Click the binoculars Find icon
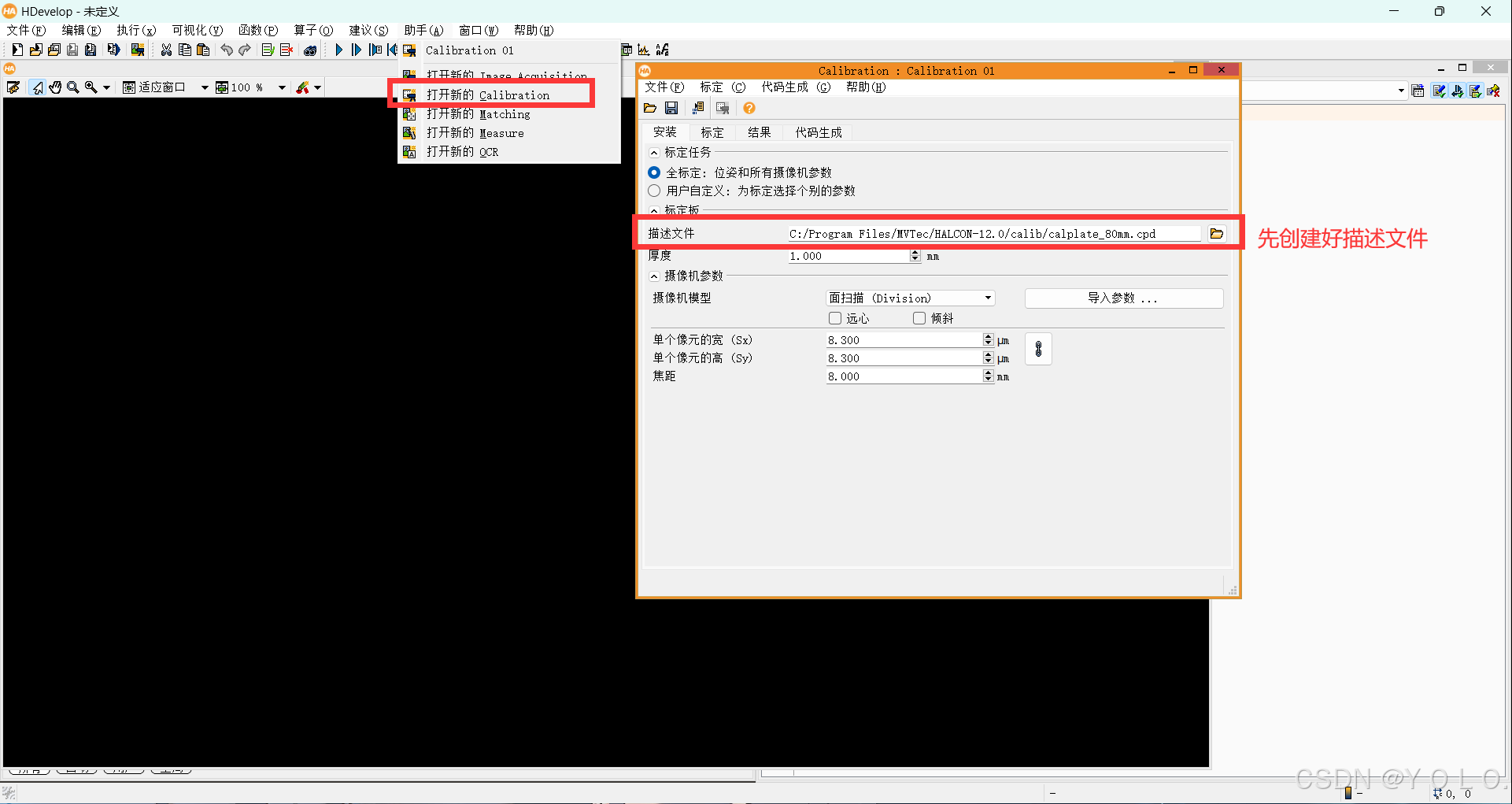 pyautogui.click(x=310, y=50)
